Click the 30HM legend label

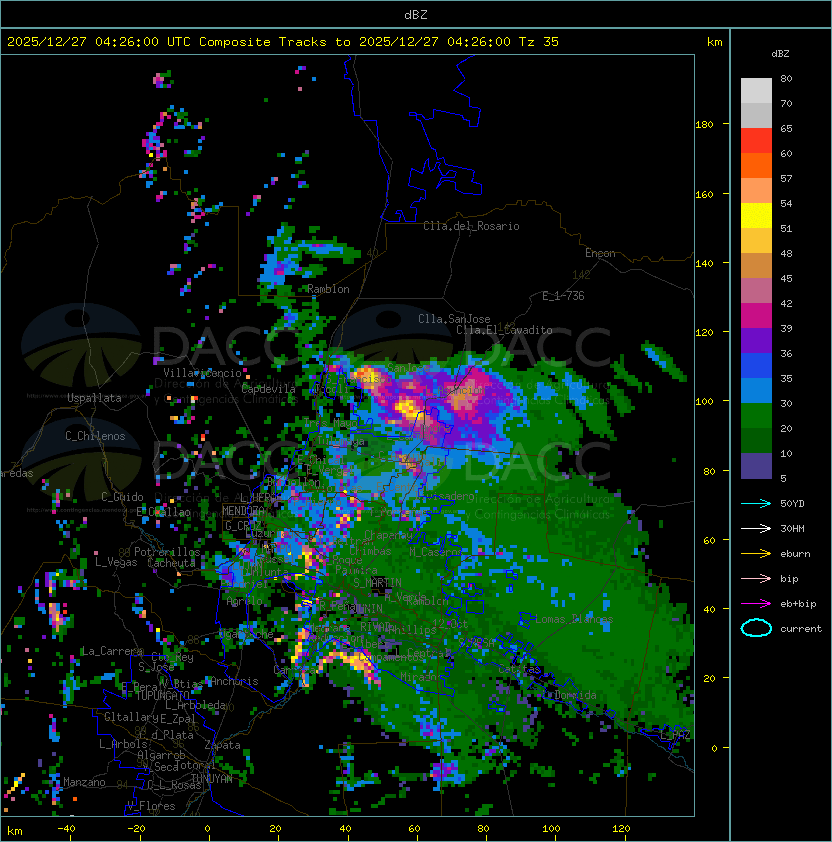[792, 528]
